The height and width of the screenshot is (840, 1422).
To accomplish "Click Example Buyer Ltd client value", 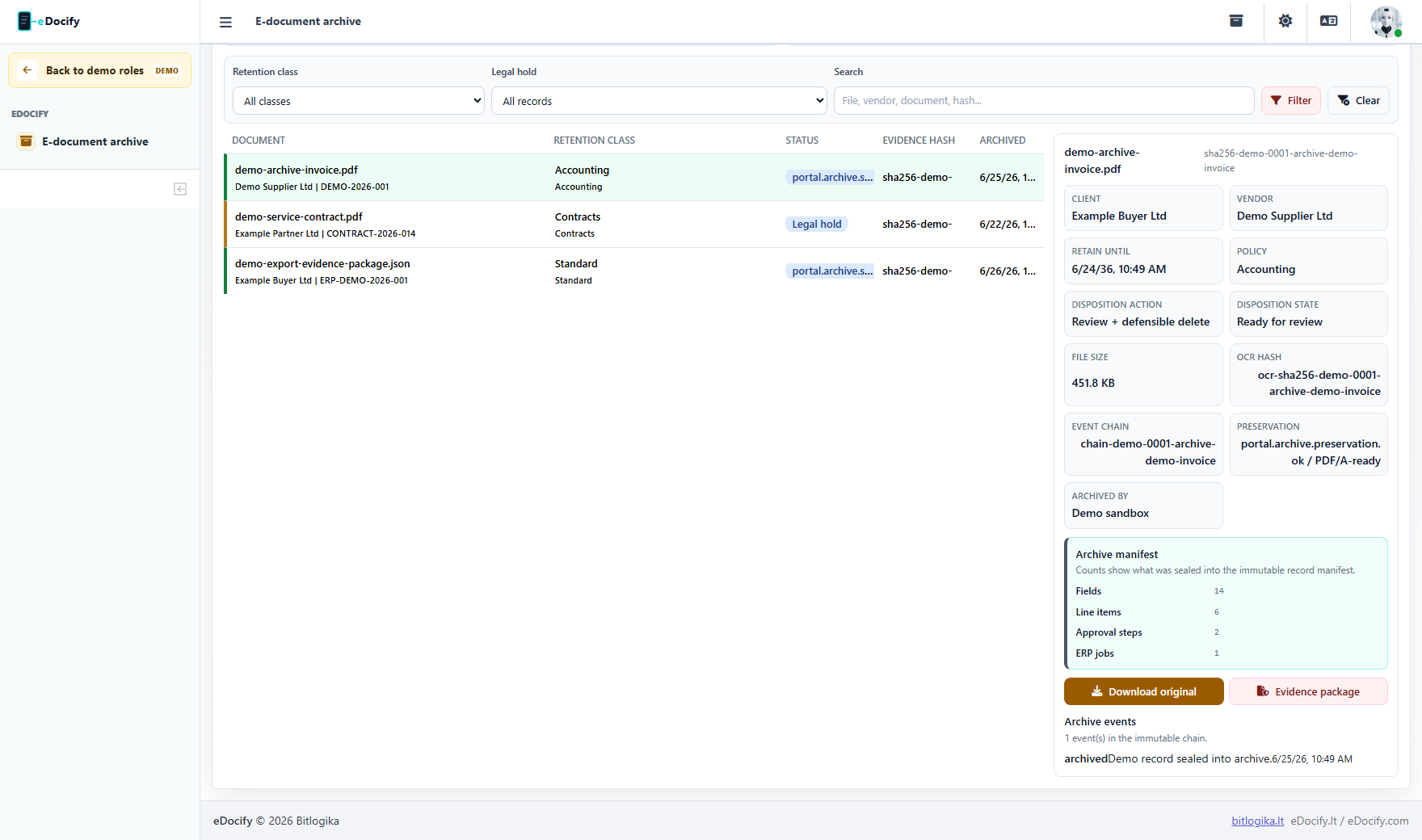I will [x=1119, y=216].
